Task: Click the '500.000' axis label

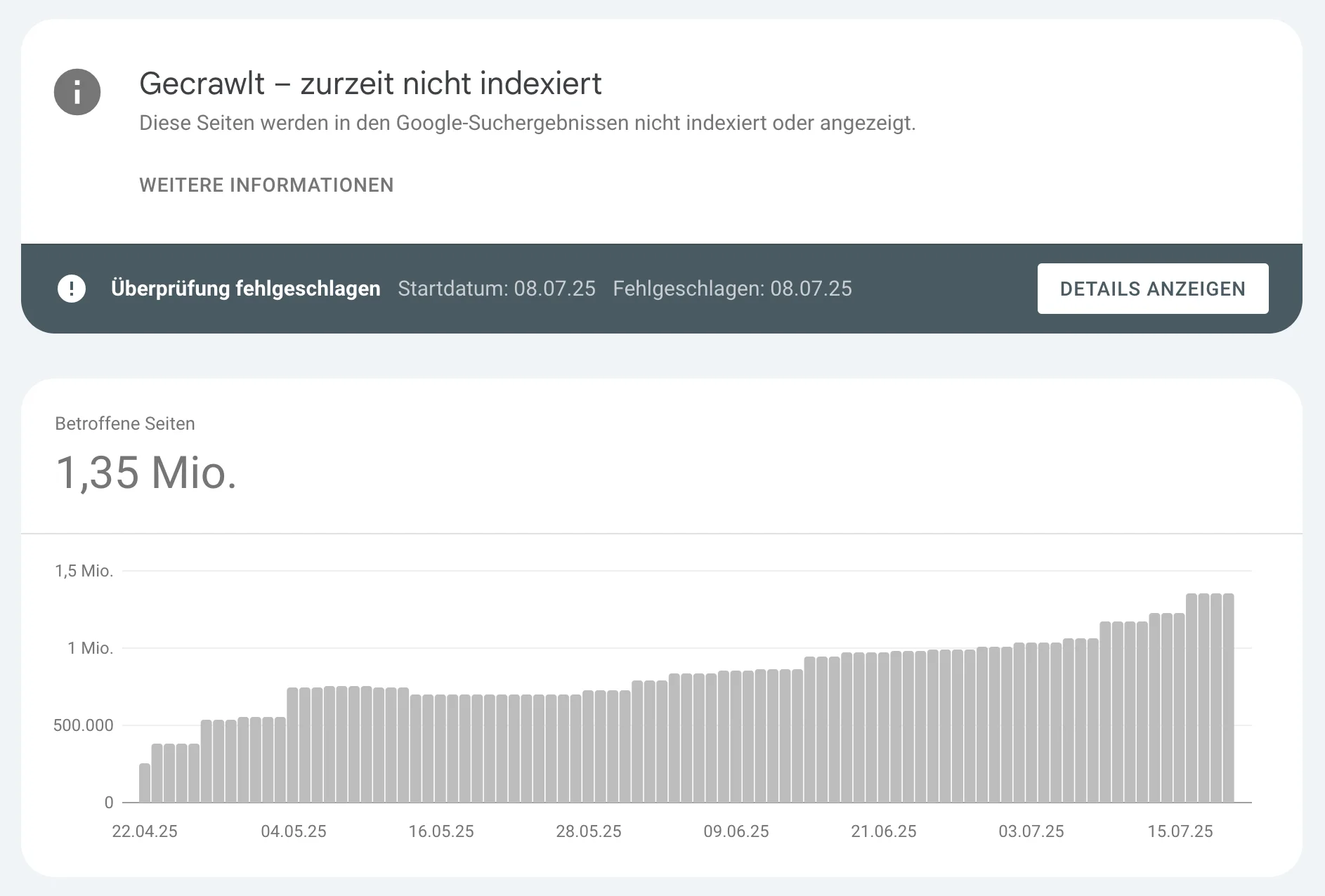Action: coord(83,725)
